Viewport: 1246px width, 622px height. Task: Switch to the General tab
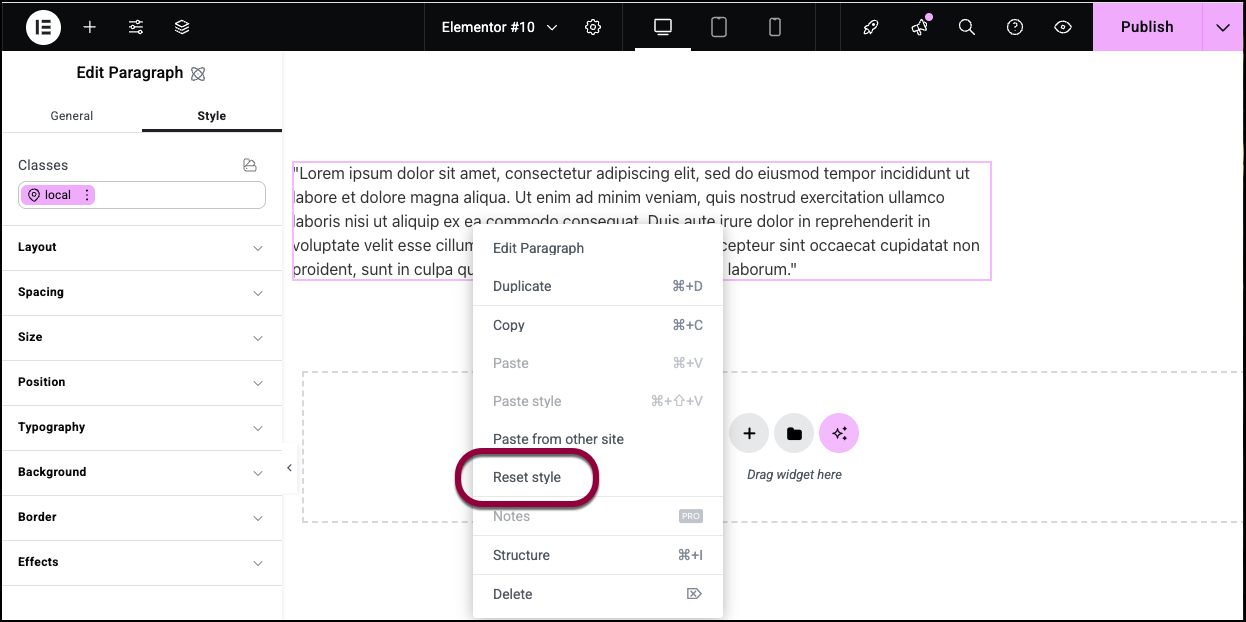(72, 116)
